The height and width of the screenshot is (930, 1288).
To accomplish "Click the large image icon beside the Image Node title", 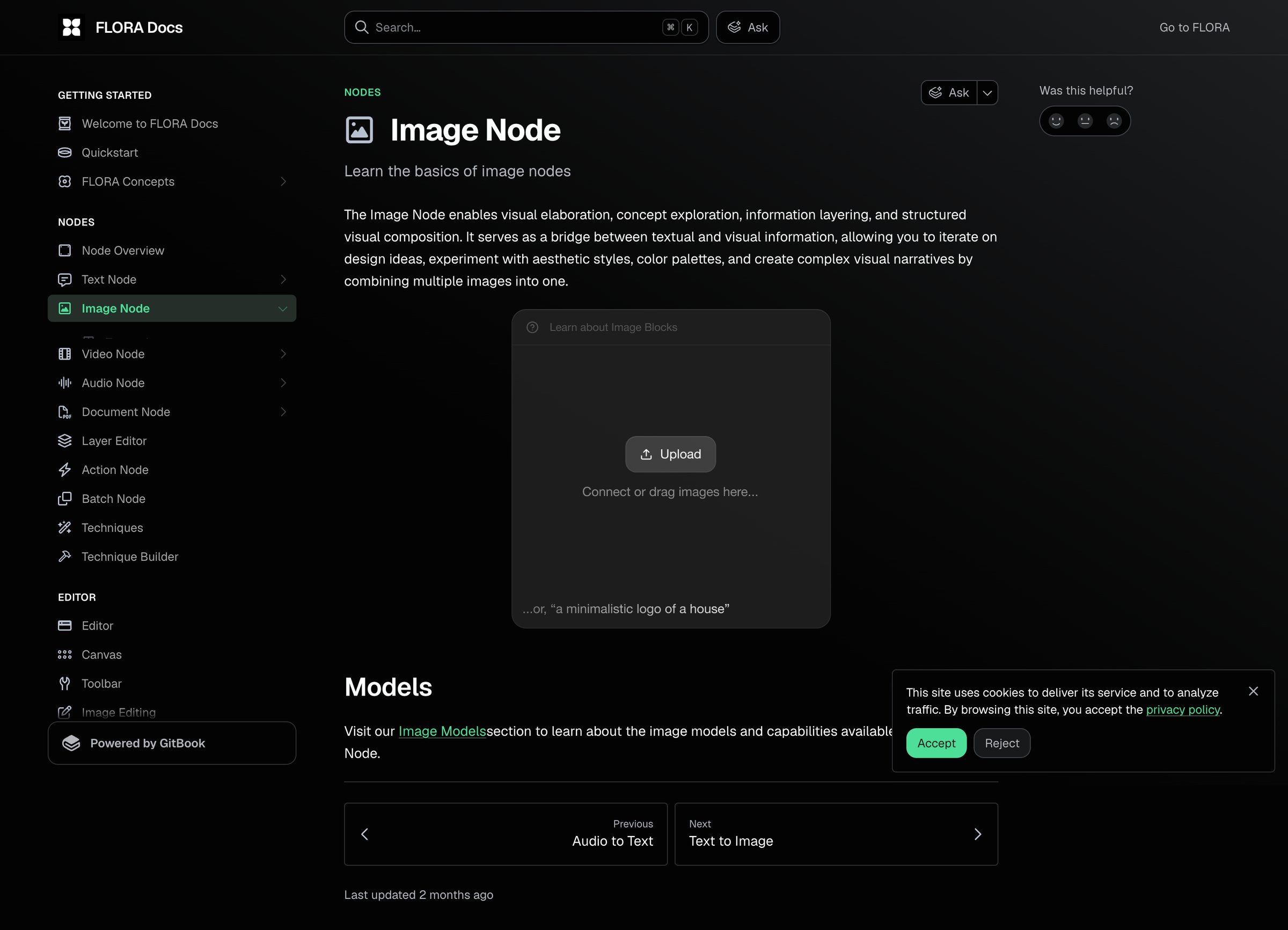I will [360, 130].
